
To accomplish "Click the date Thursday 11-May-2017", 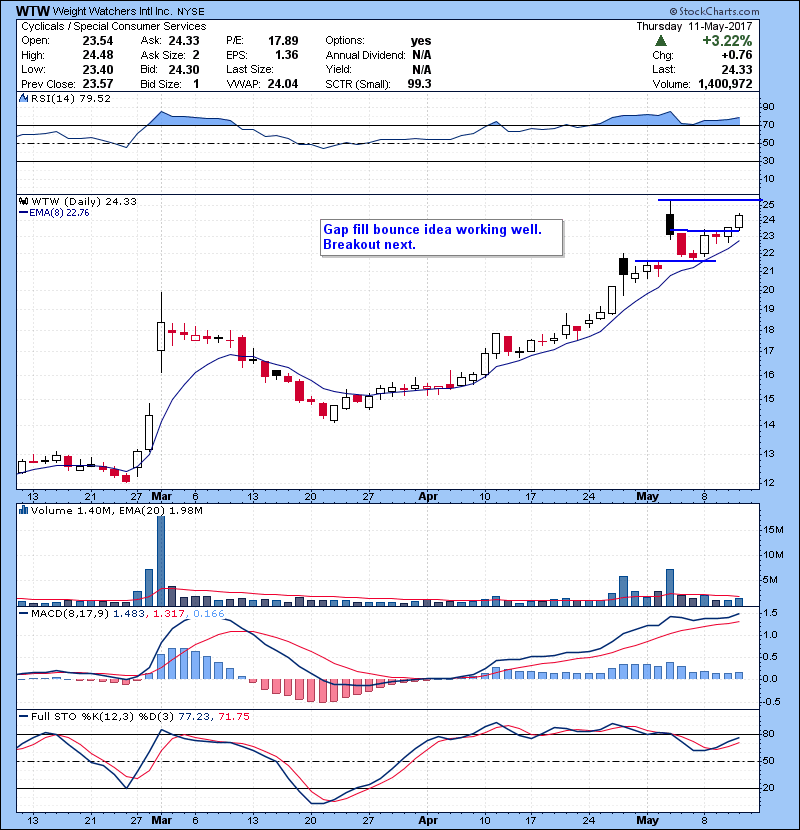I will pos(694,26).
